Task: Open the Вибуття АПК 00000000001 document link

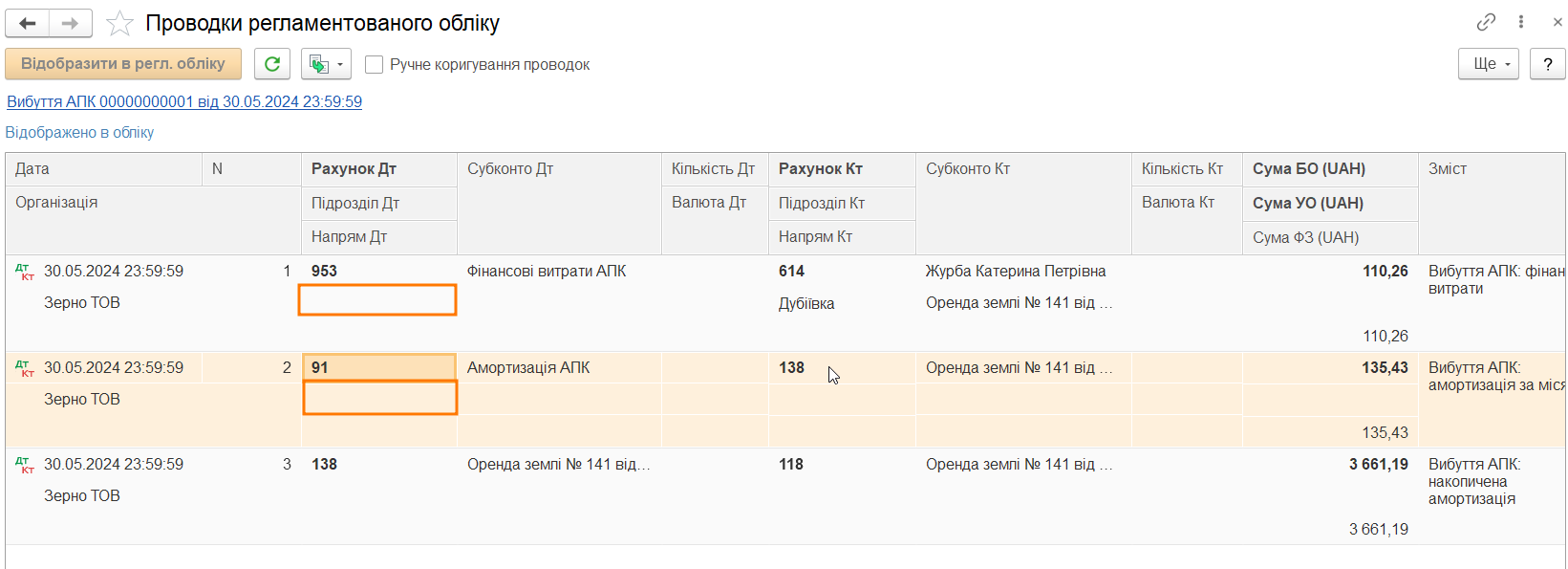Action: (x=184, y=101)
